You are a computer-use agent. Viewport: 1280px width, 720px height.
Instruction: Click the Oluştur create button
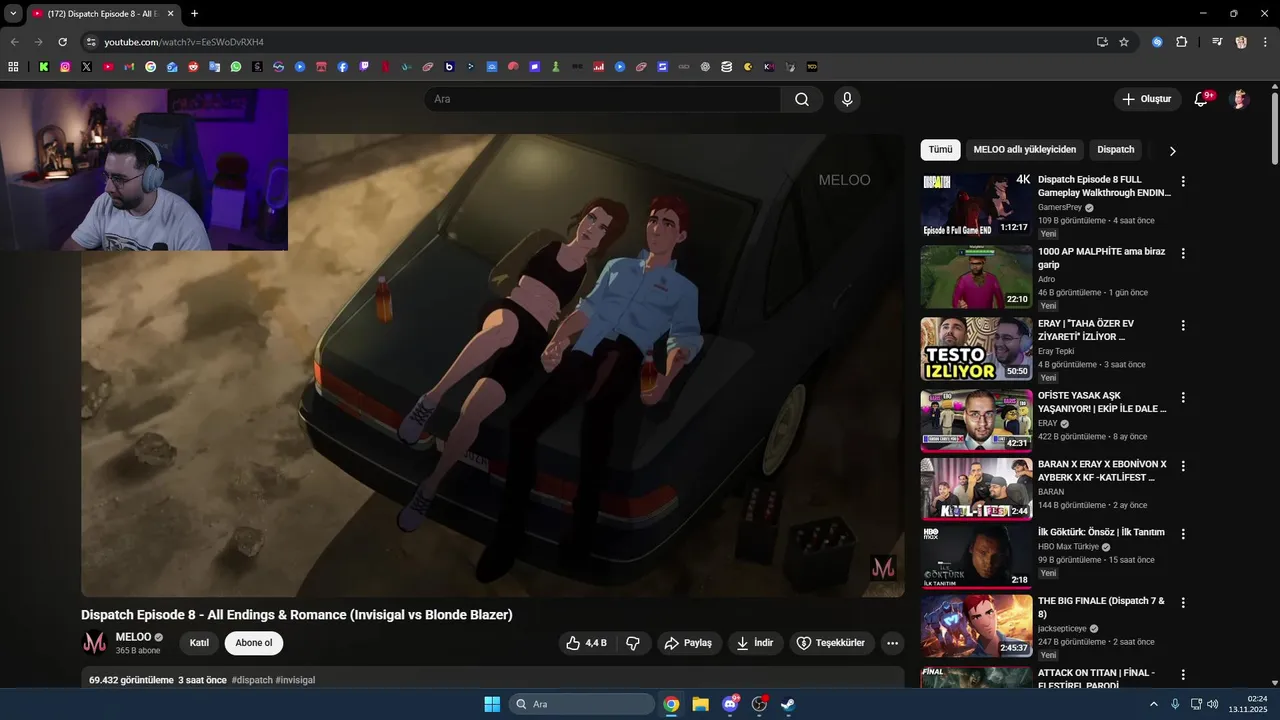click(x=1147, y=99)
